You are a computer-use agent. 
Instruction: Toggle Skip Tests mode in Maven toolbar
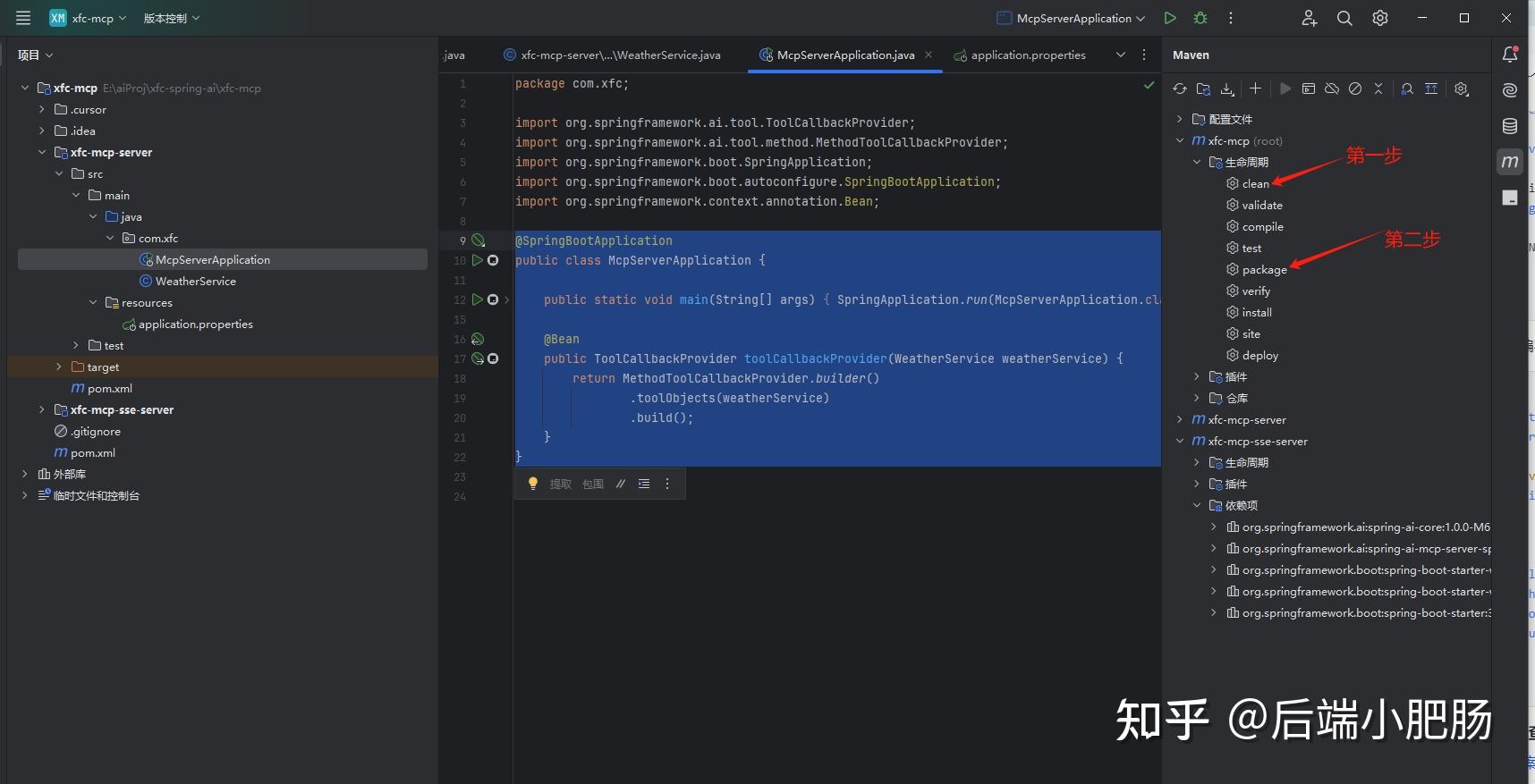point(1355,89)
